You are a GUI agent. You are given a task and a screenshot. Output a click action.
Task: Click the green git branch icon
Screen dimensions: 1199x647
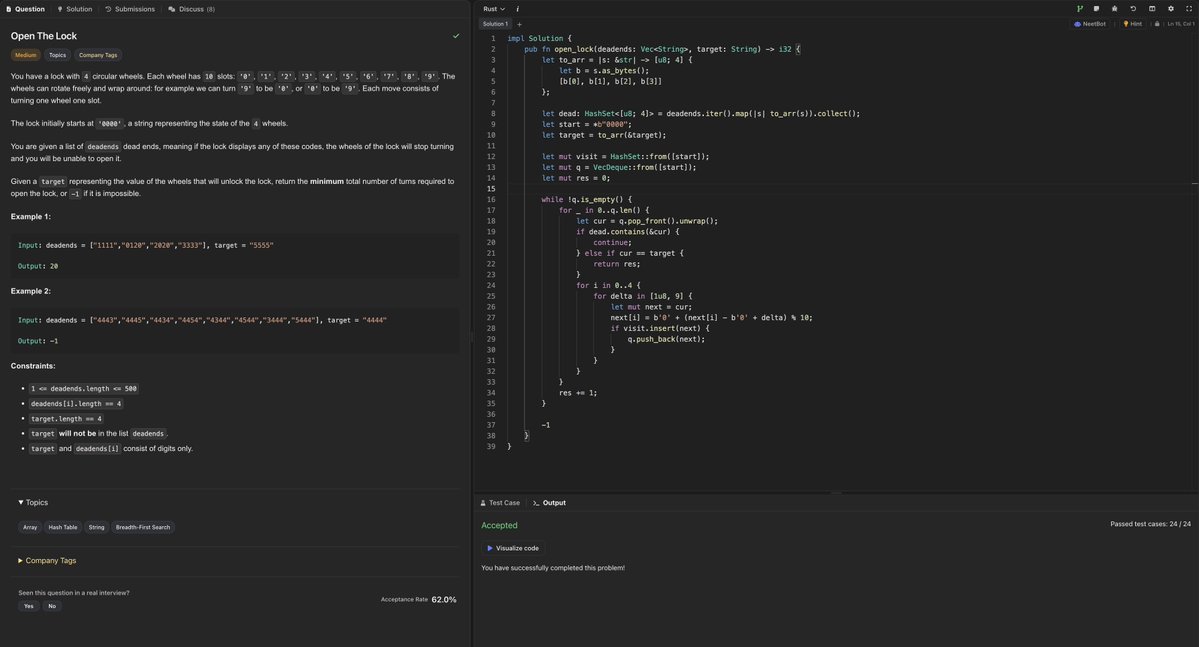click(1080, 9)
